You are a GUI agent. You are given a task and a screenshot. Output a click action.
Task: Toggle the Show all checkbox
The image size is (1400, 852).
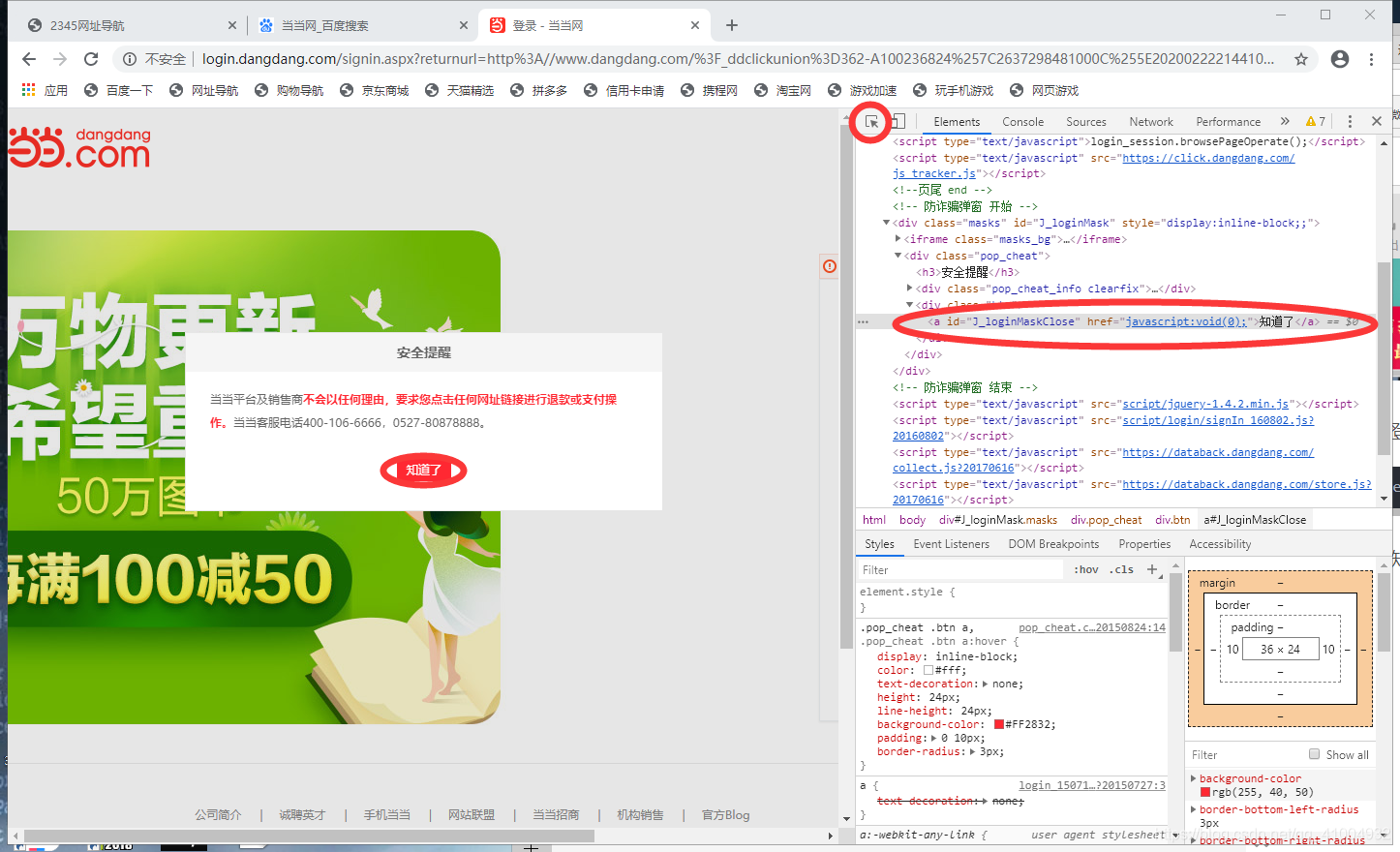(1314, 754)
